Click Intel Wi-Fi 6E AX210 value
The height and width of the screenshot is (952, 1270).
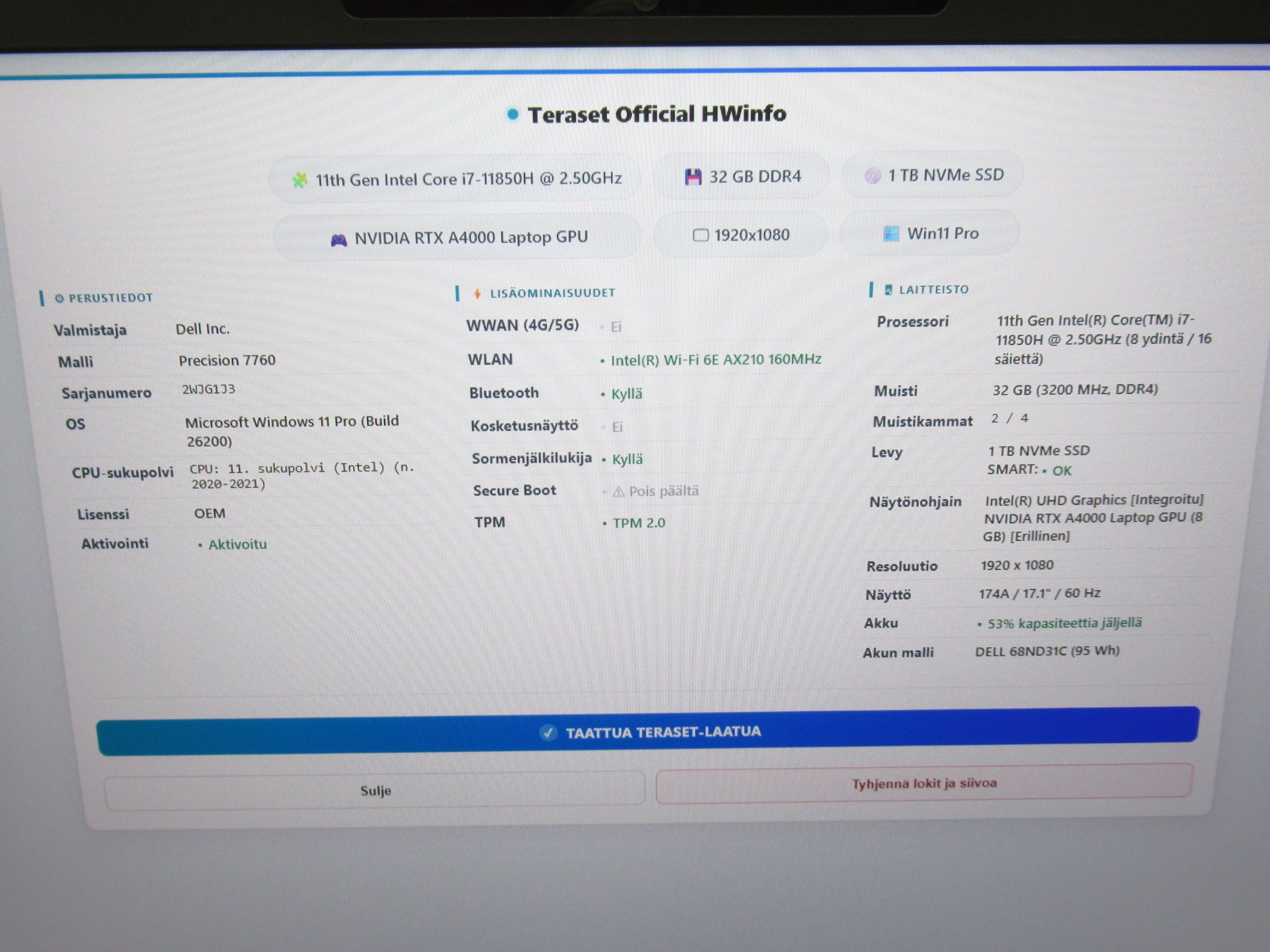[716, 359]
